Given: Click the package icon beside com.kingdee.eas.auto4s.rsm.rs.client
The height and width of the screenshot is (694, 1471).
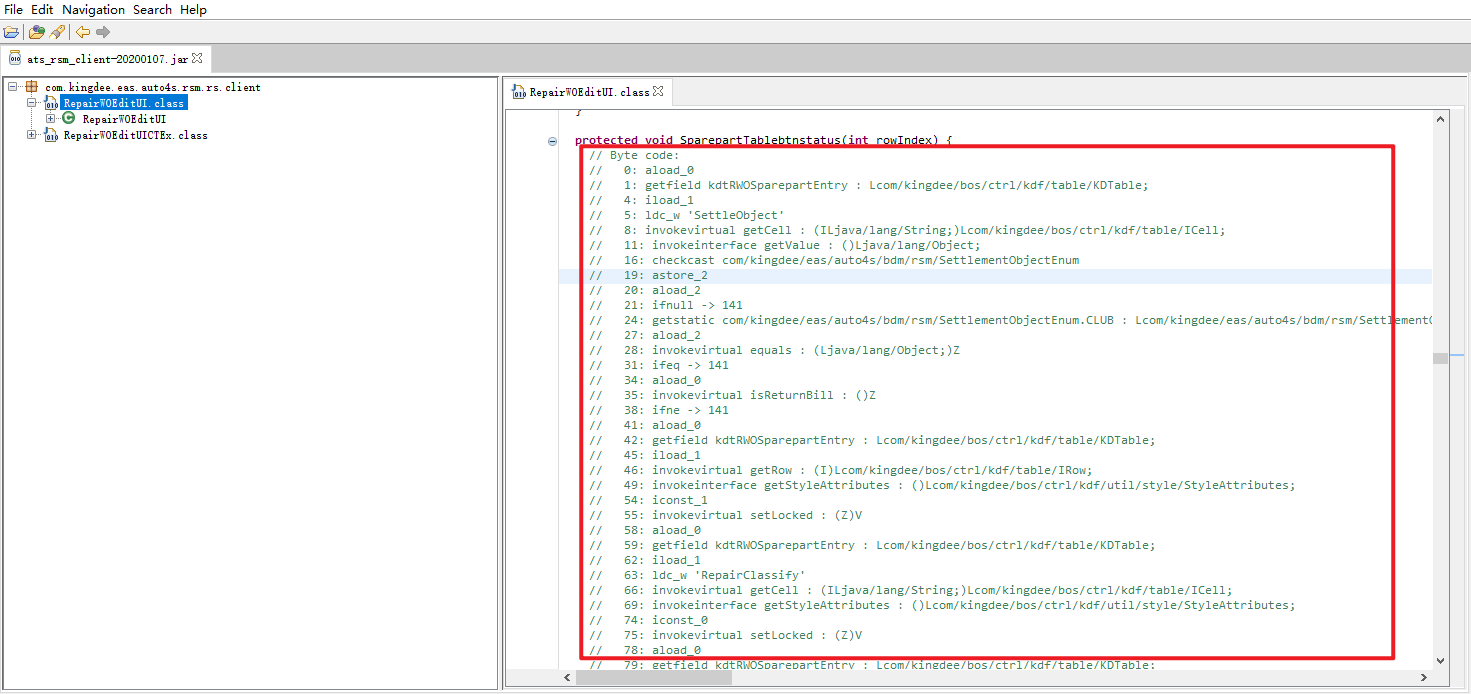Looking at the screenshot, I should (x=31, y=87).
